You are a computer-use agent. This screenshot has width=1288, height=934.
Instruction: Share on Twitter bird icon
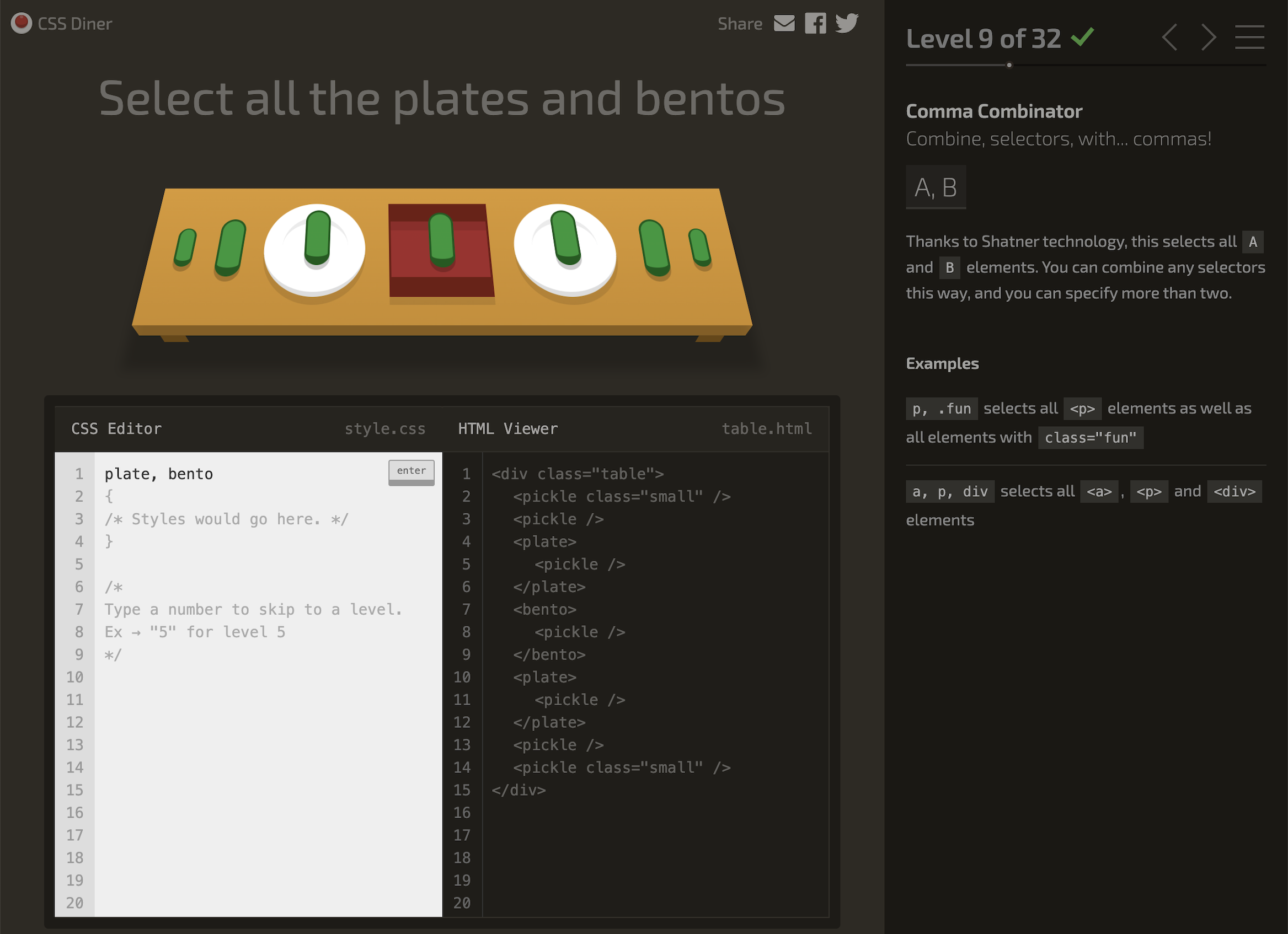pyautogui.click(x=847, y=23)
